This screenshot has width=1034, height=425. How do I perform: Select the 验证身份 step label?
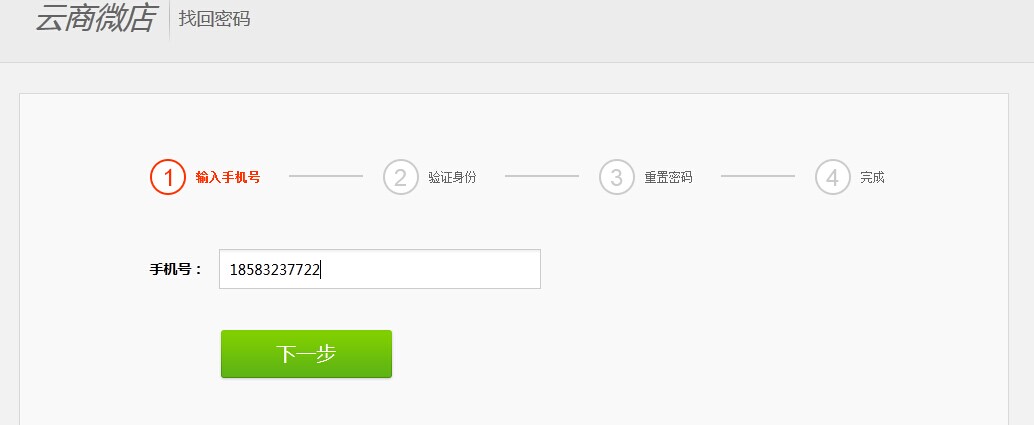click(452, 177)
